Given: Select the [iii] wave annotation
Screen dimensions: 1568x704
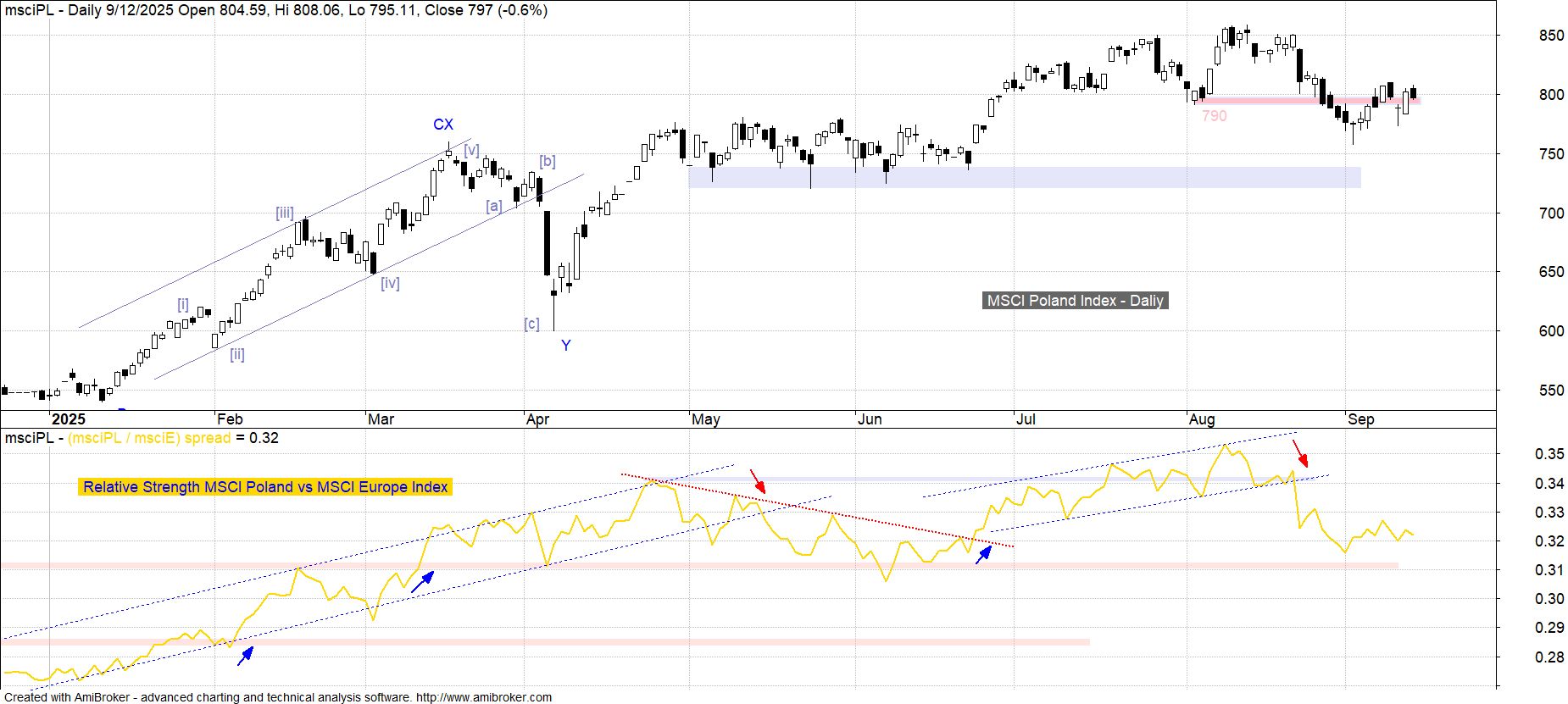Looking at the screenshot, I should click(285, 213).
